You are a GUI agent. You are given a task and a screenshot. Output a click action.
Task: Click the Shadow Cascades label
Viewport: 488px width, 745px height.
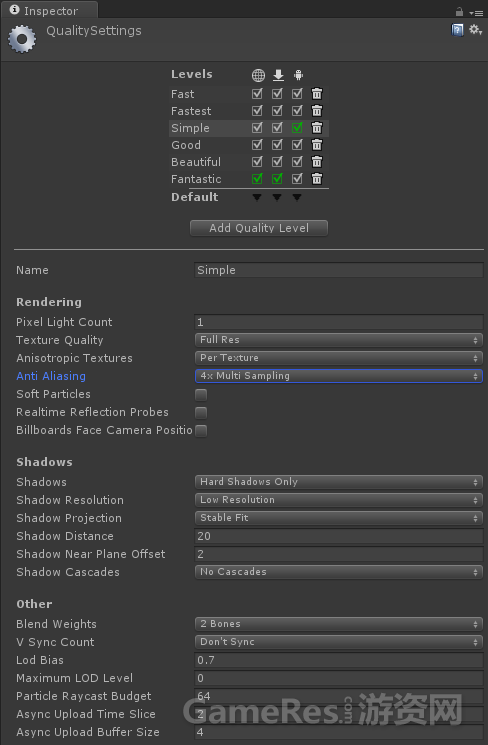point(68,572)
